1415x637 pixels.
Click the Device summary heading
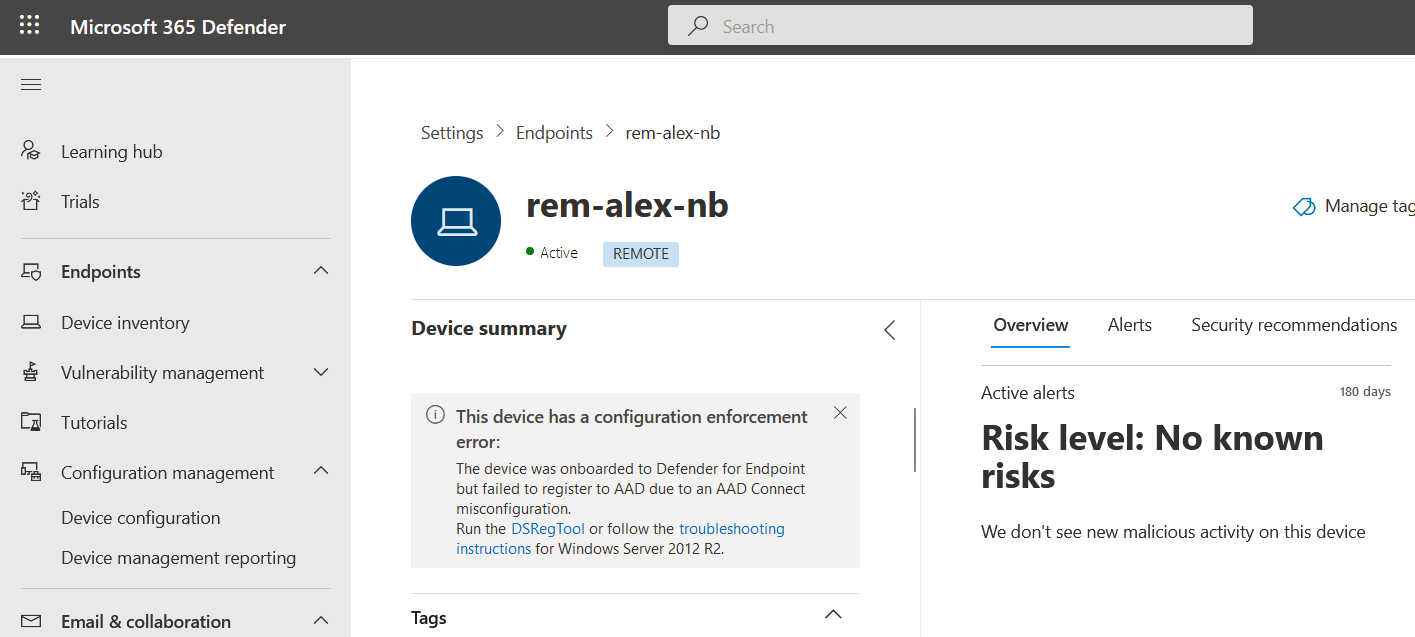(489, 328)
